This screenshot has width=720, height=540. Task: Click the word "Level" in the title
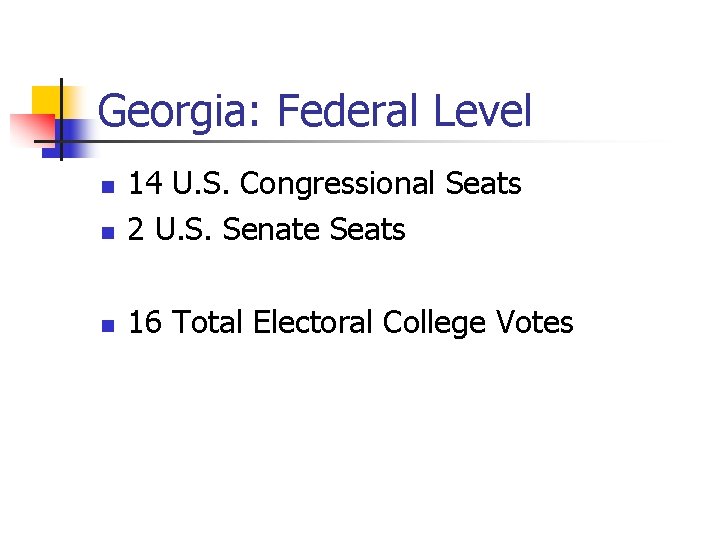pyautogui.click(x=483, y=111)
